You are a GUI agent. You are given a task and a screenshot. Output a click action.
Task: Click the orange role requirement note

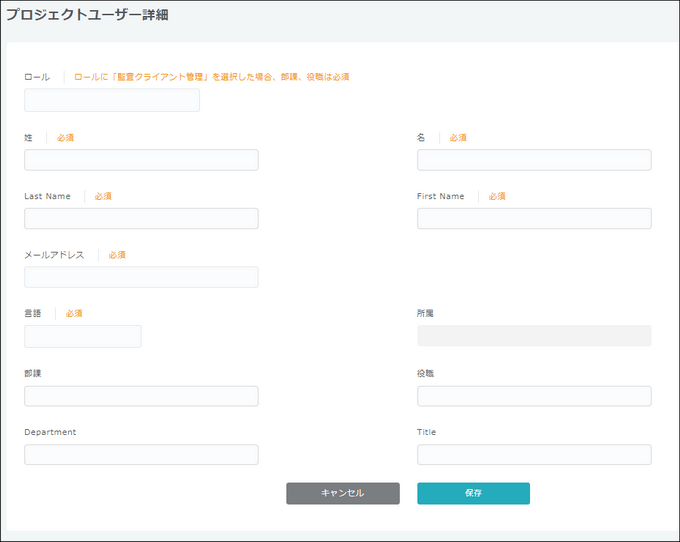(211, 77)
